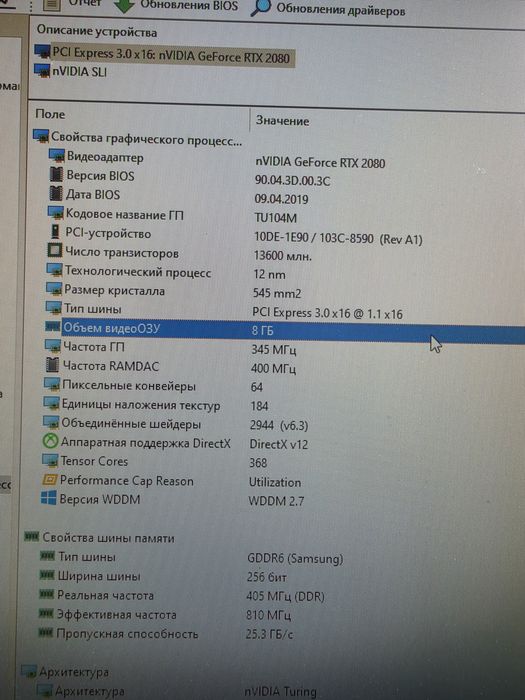
Task: Select PCI Express 3.0 x16 RTX 2080 device
Action: click(x=171, y=55)
